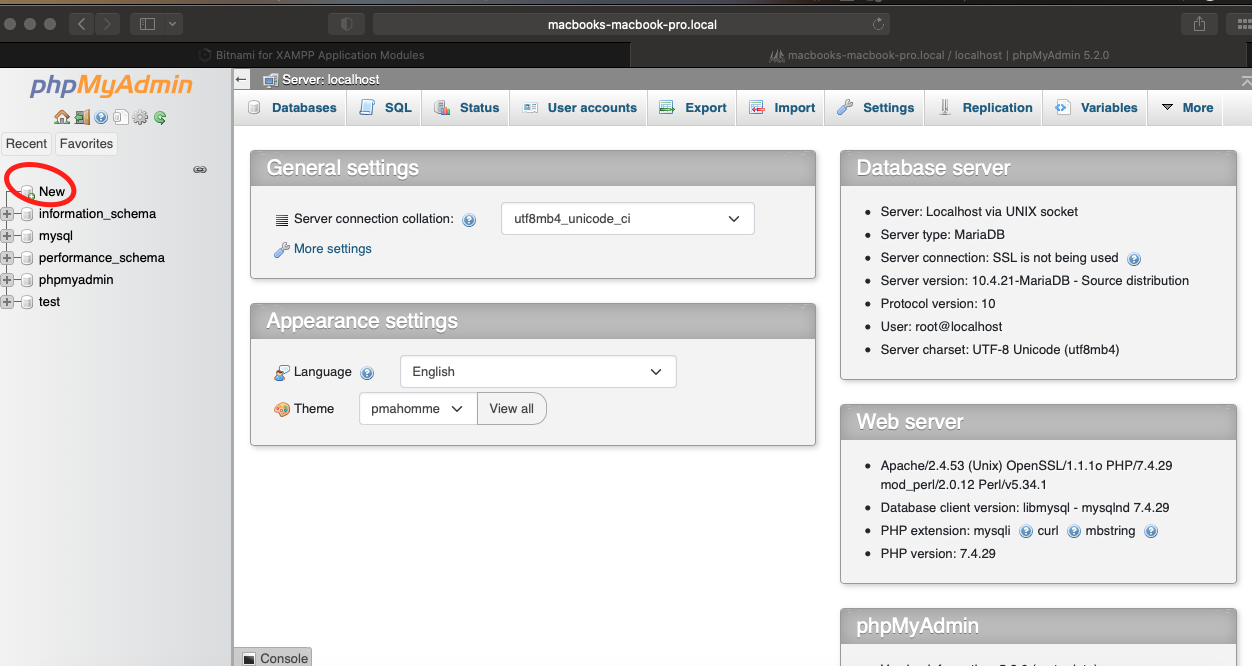Open panel settings via gear icon
1252x666 pixels.
point(139,117)
